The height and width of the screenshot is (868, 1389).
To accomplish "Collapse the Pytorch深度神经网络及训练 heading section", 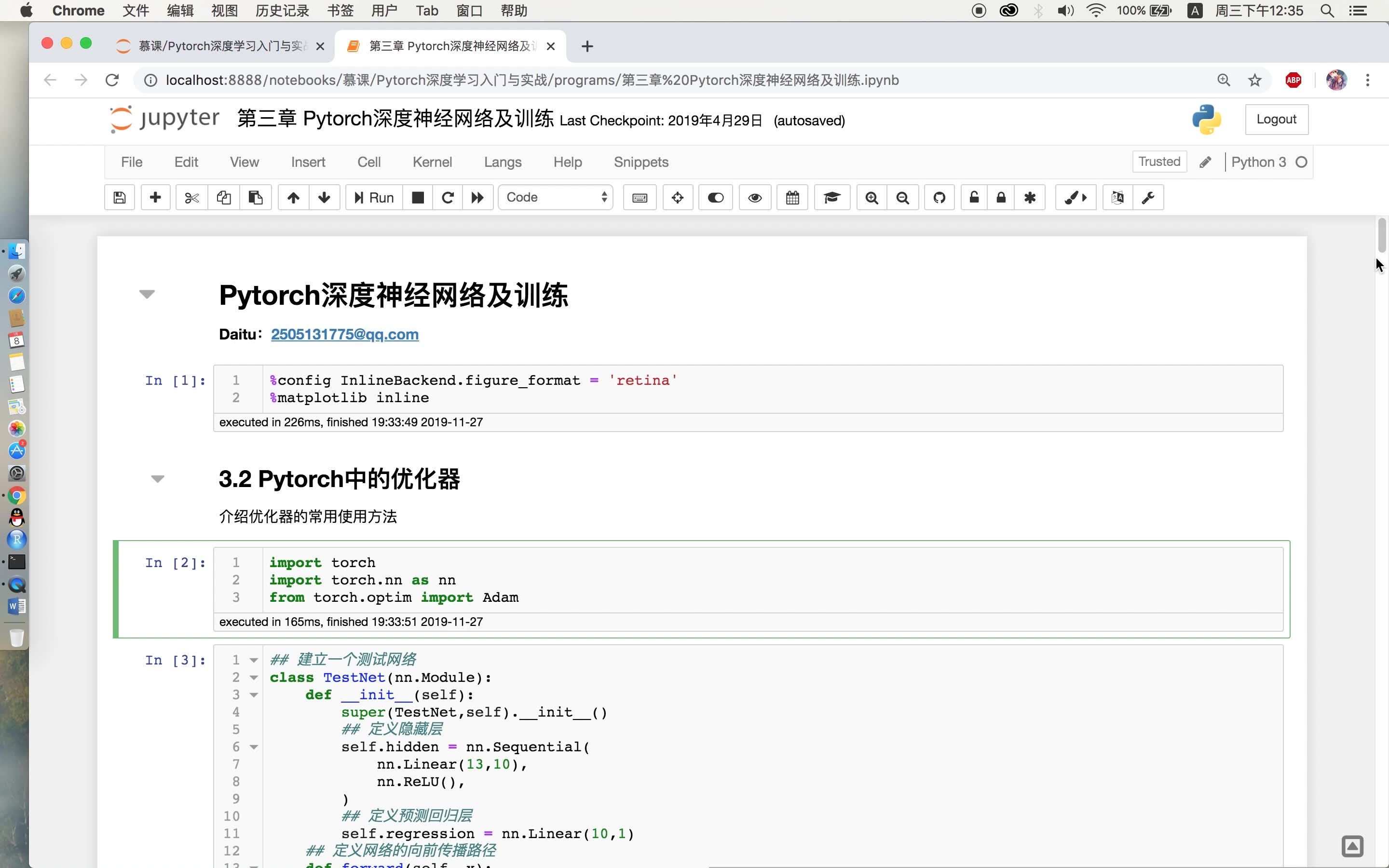I will [x=148, y=295].
